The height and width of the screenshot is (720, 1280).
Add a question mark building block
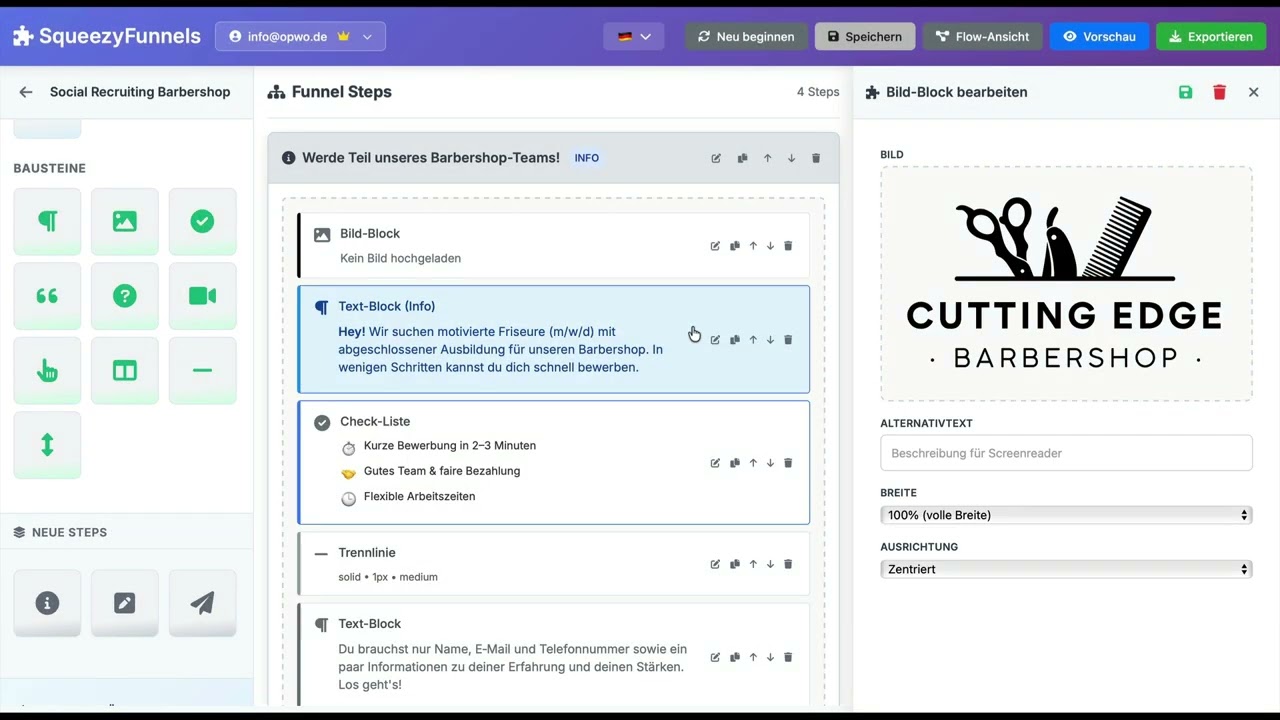click(125, 296)
